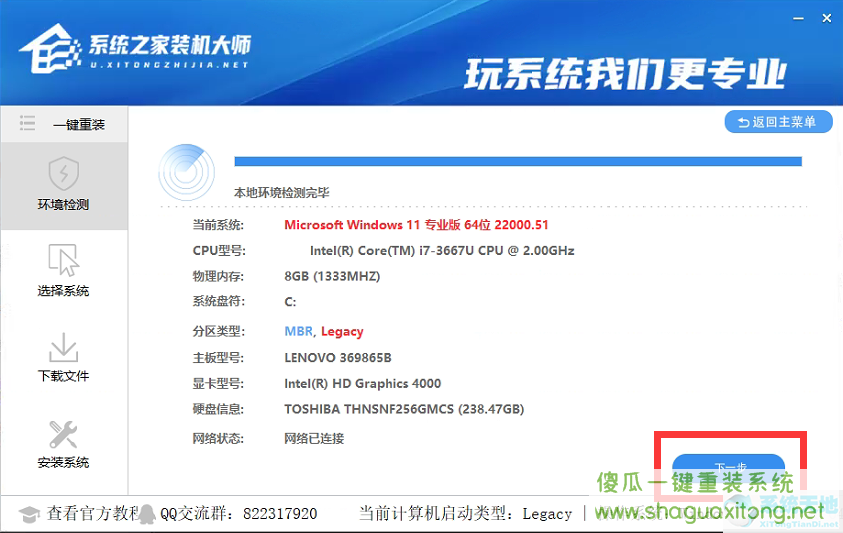
Task: Select the 选择系统 cursor icon
Action: point(63,260)
